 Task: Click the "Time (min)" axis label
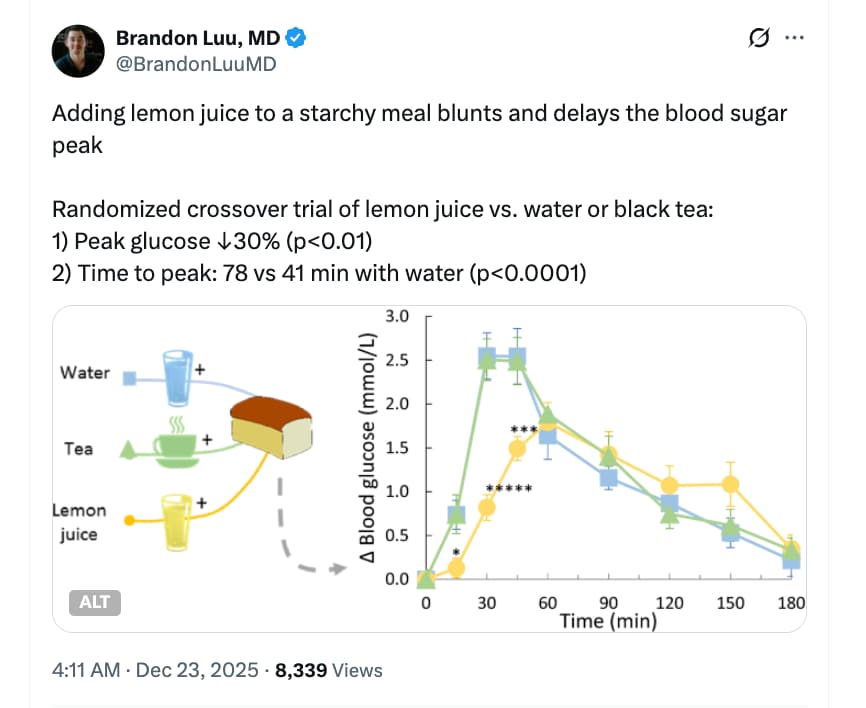(609, 621)
